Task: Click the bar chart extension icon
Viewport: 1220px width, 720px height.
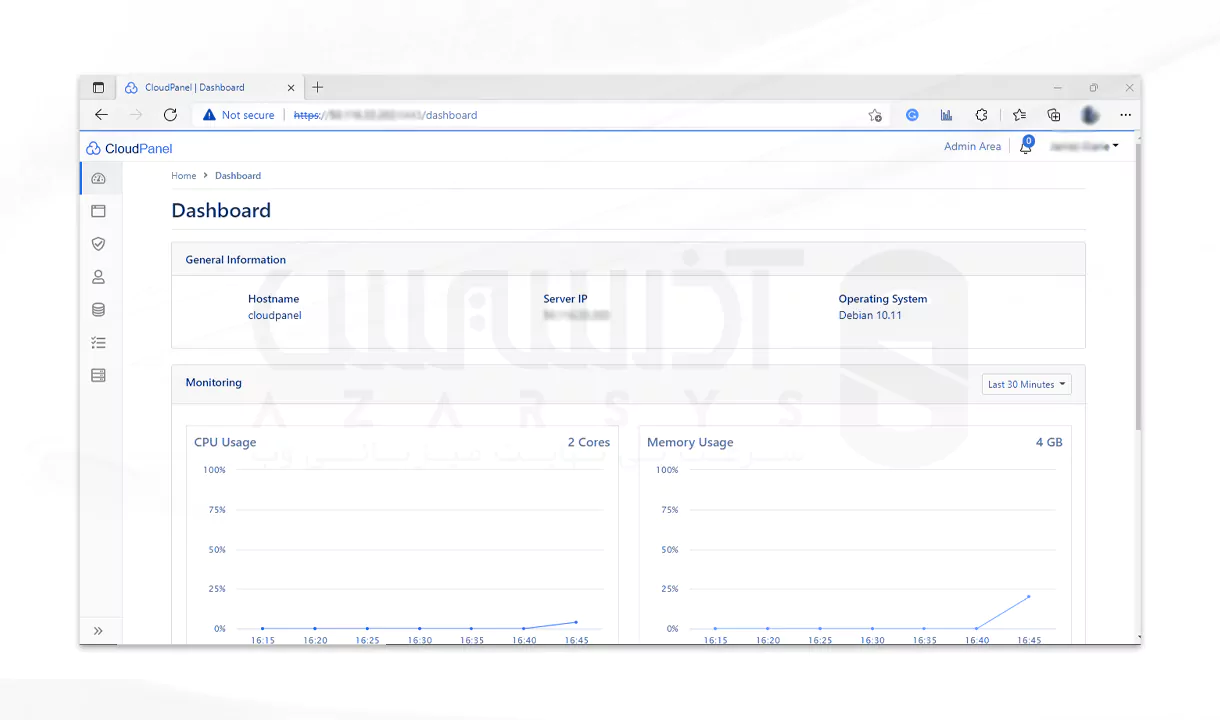Action: pyautogui.click(x=946, y=115)
